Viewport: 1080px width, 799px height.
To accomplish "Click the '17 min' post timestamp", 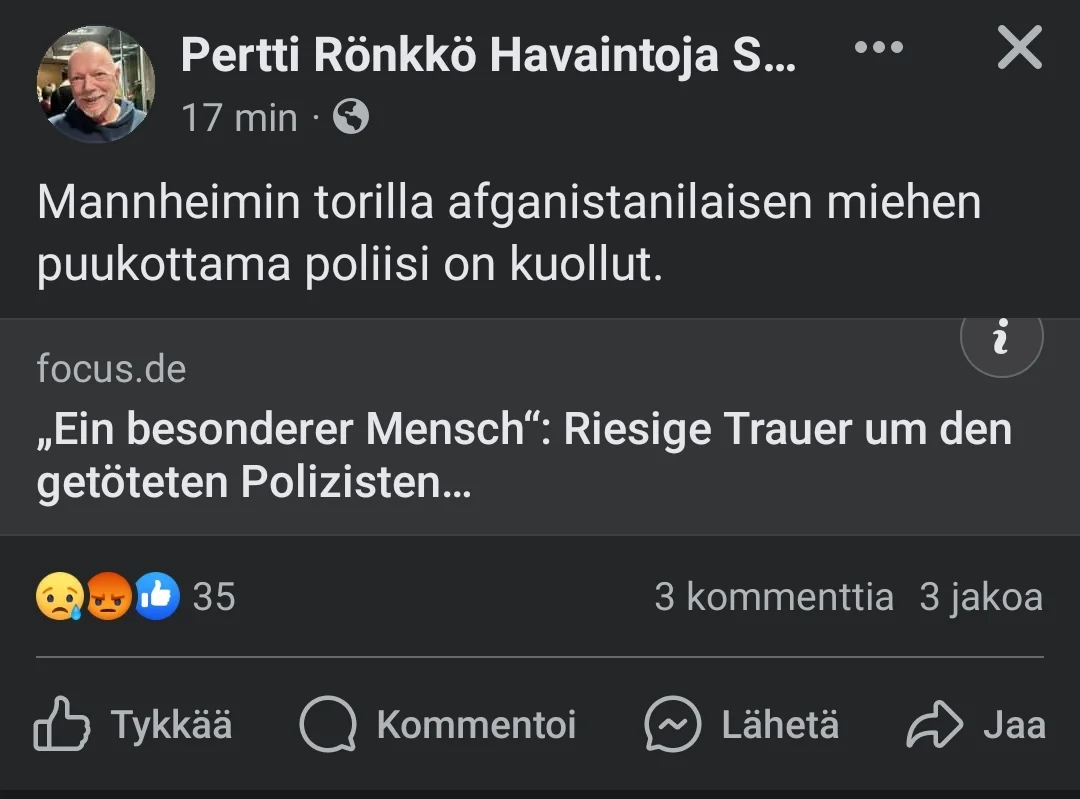I will 240,118.
